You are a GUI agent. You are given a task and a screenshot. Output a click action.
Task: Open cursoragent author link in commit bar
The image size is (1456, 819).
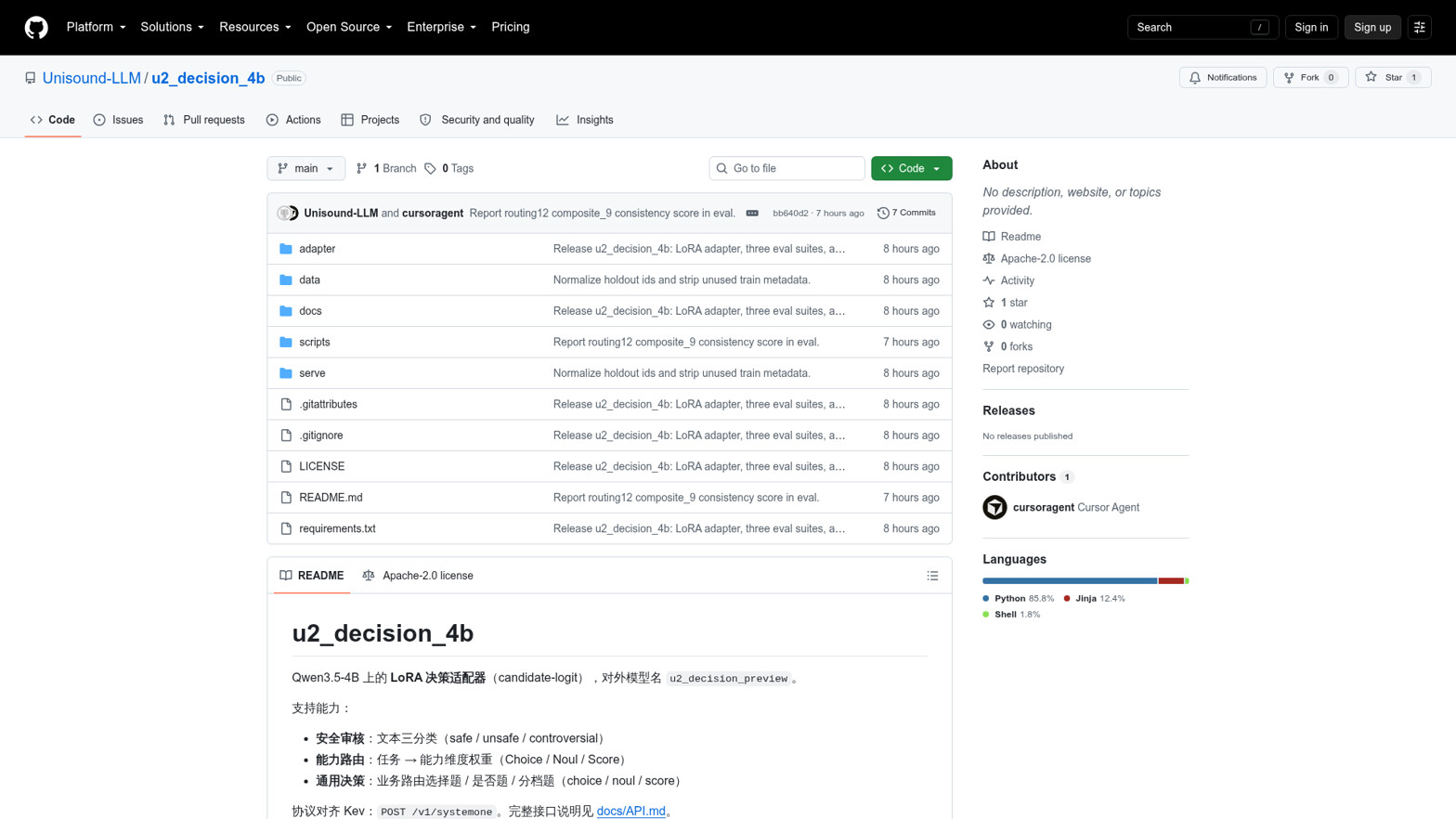pos(433,214)
